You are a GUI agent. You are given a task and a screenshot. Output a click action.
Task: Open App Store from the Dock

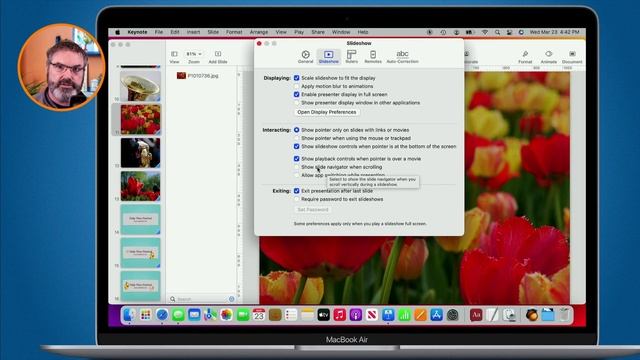pos(436,315)
